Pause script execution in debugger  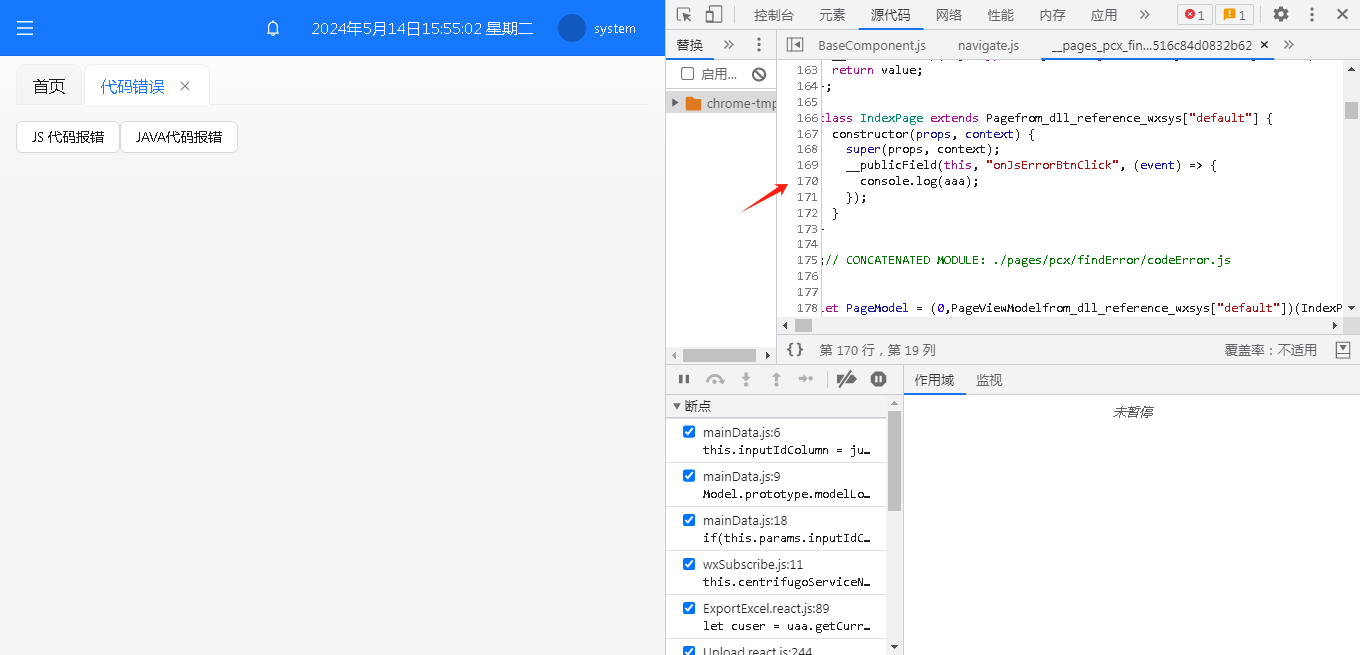click(684, 379)
